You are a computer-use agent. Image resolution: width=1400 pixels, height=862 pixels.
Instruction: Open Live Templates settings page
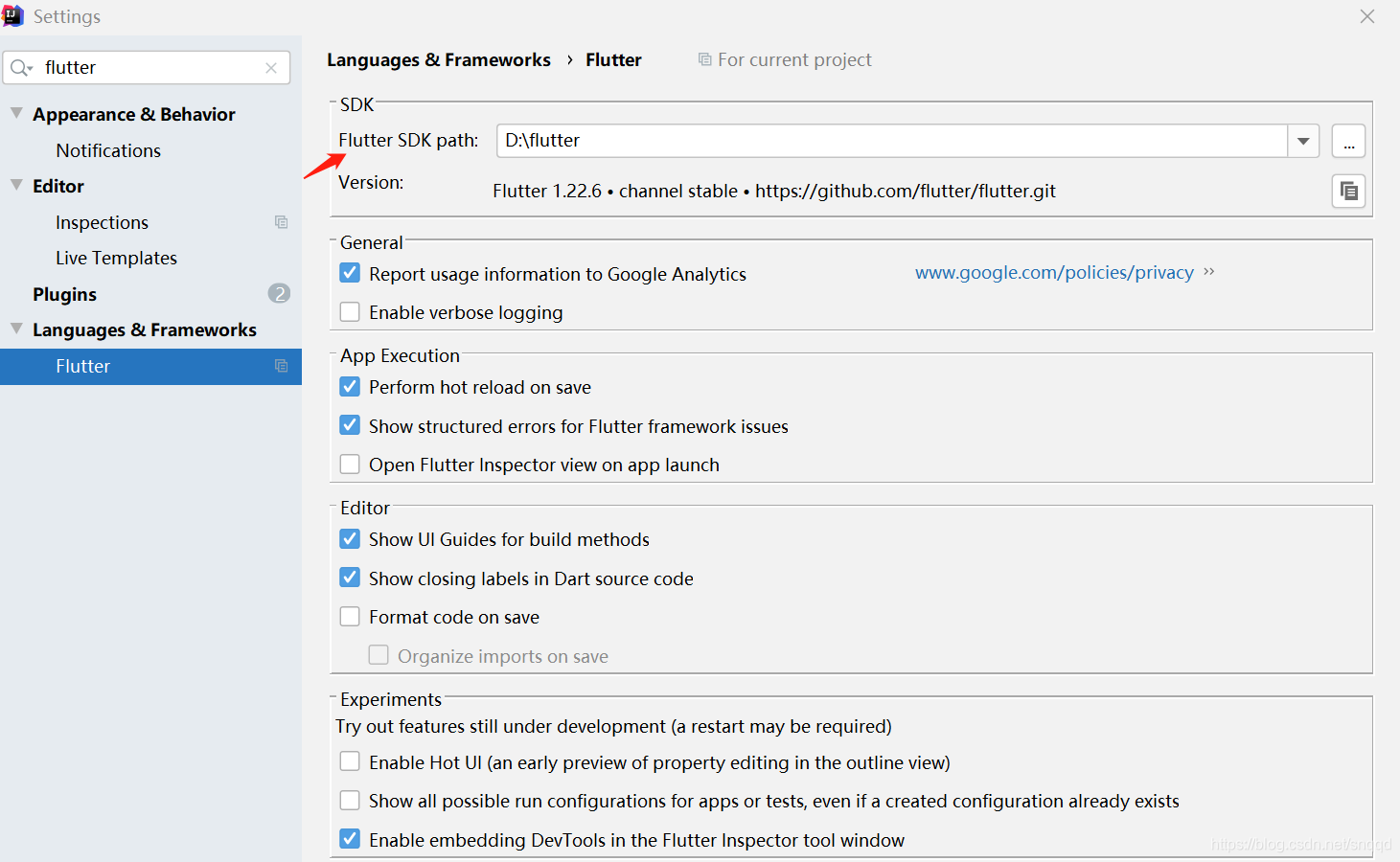(116, 258)
